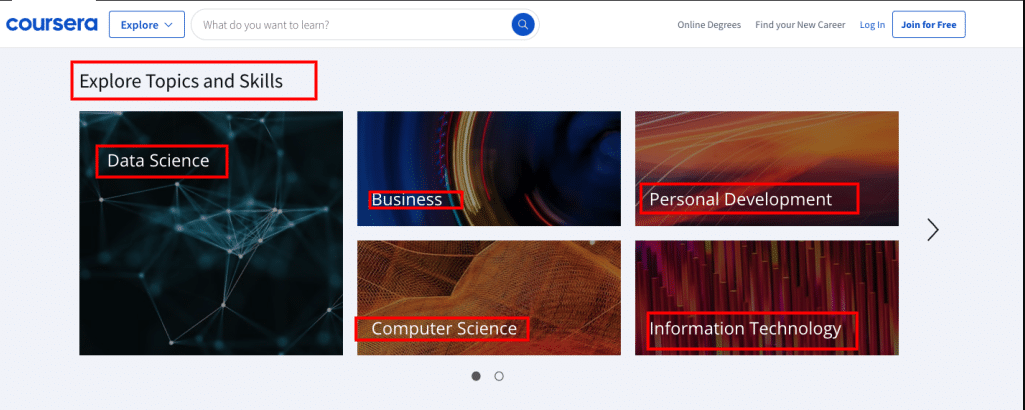
Task: Open the Personal Development topic card
Action: pyautogui.click(x=767, y=169)
